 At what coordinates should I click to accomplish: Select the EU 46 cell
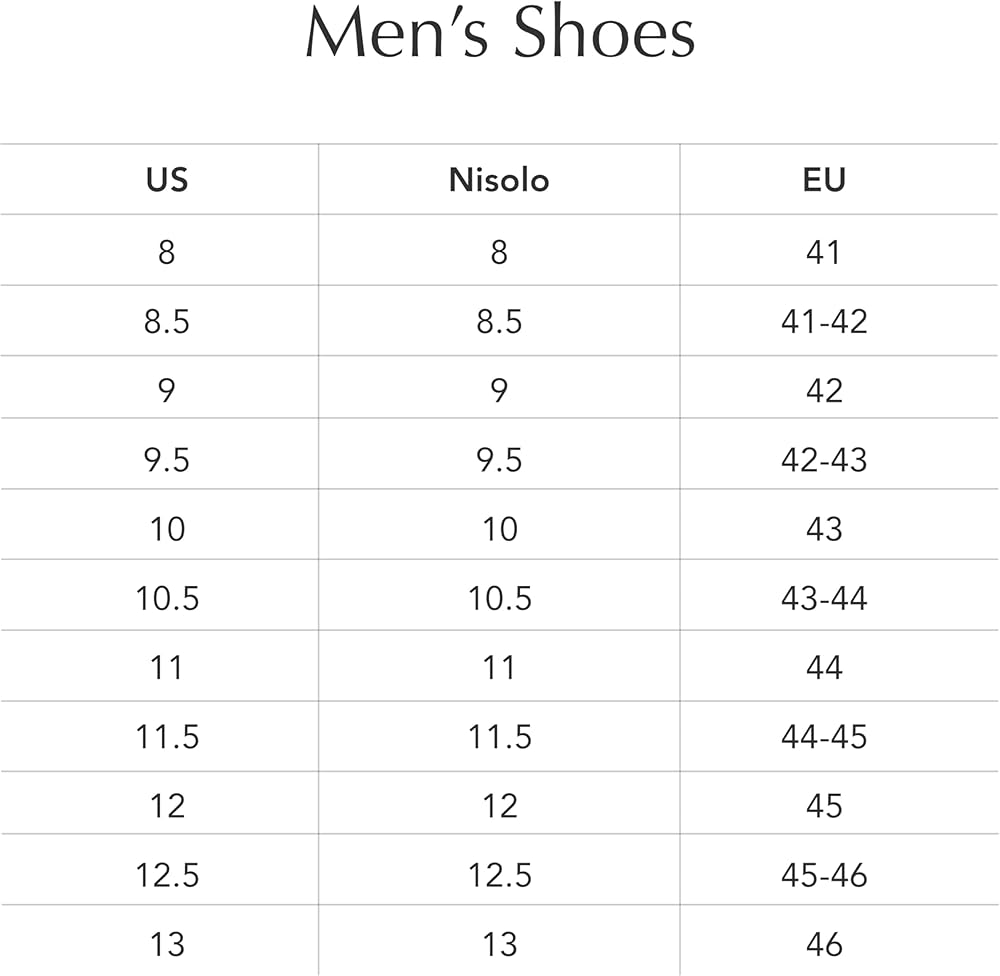tap(824, 944)
